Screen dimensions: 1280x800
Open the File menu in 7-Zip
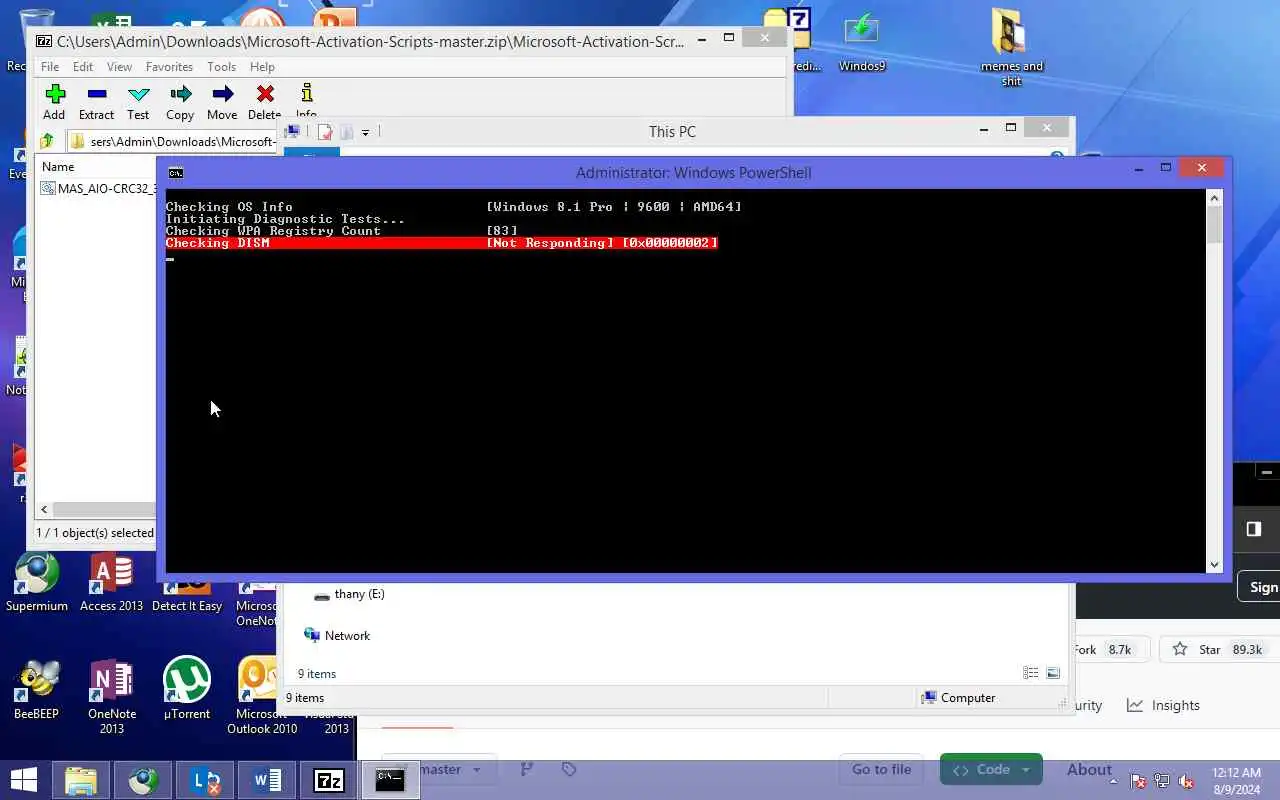pos(49,67)
